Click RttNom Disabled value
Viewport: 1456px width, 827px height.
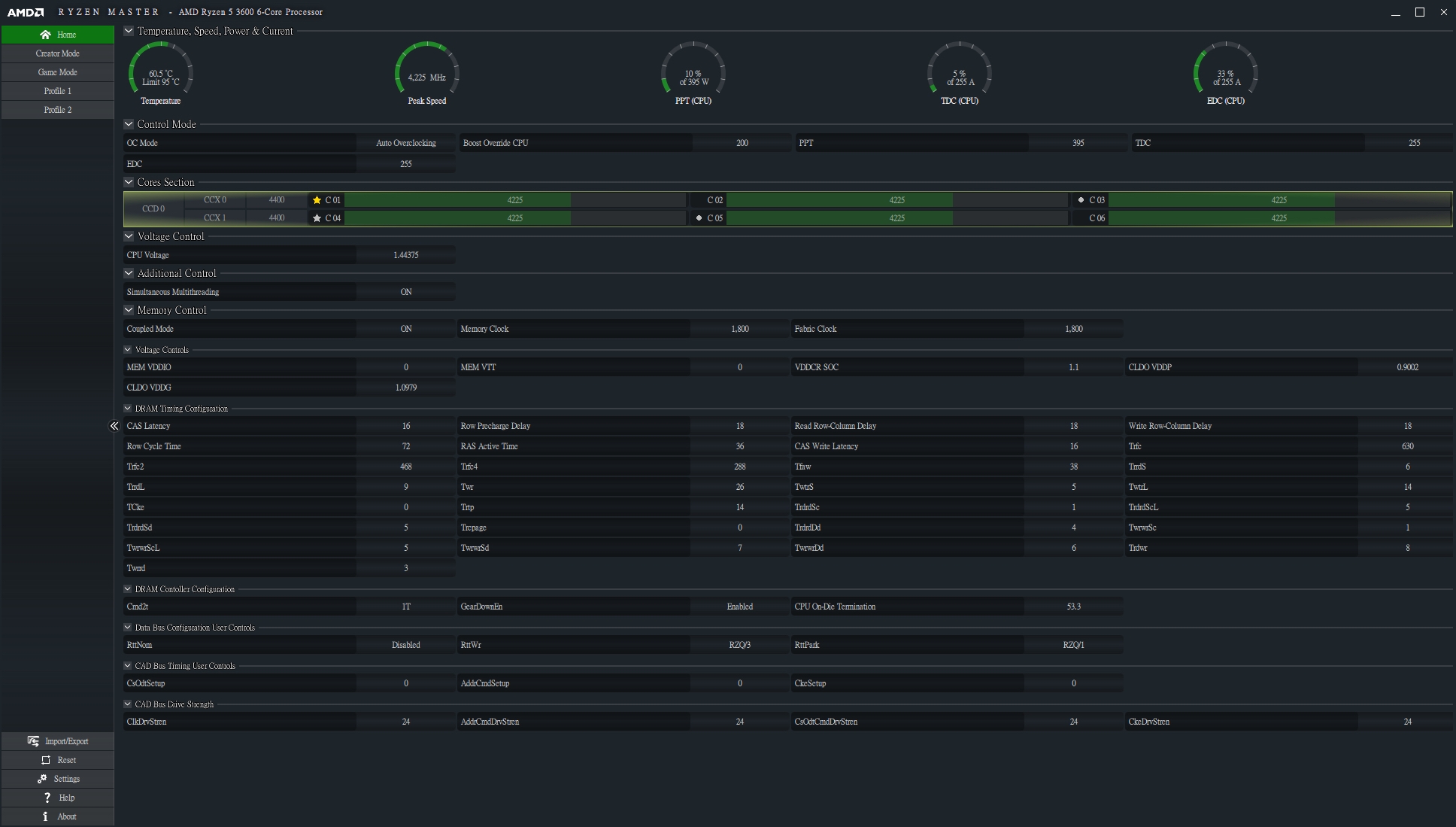406,645
